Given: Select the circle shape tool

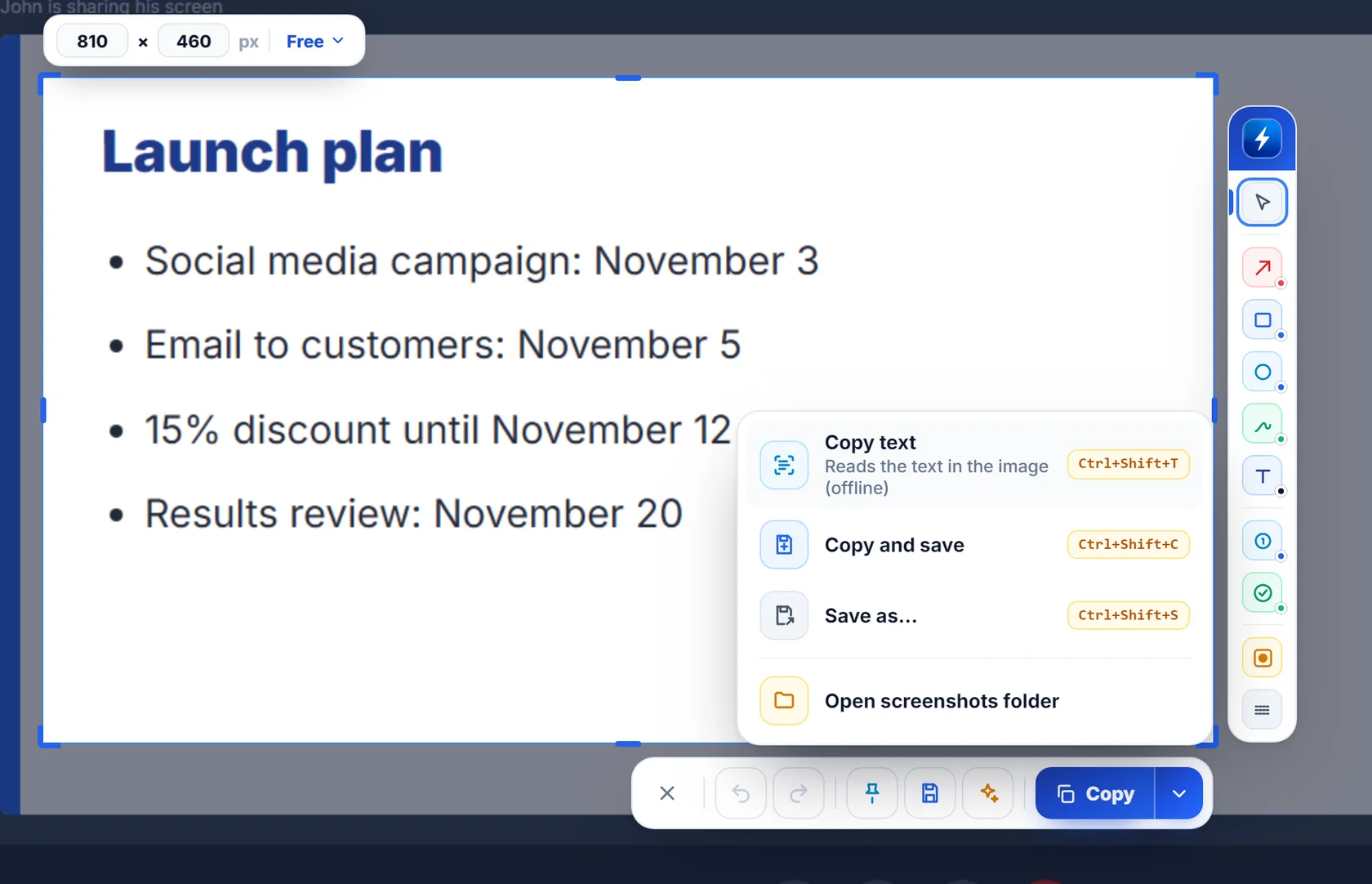Looking at the screenshot, I should click(x=1263, y=372).
